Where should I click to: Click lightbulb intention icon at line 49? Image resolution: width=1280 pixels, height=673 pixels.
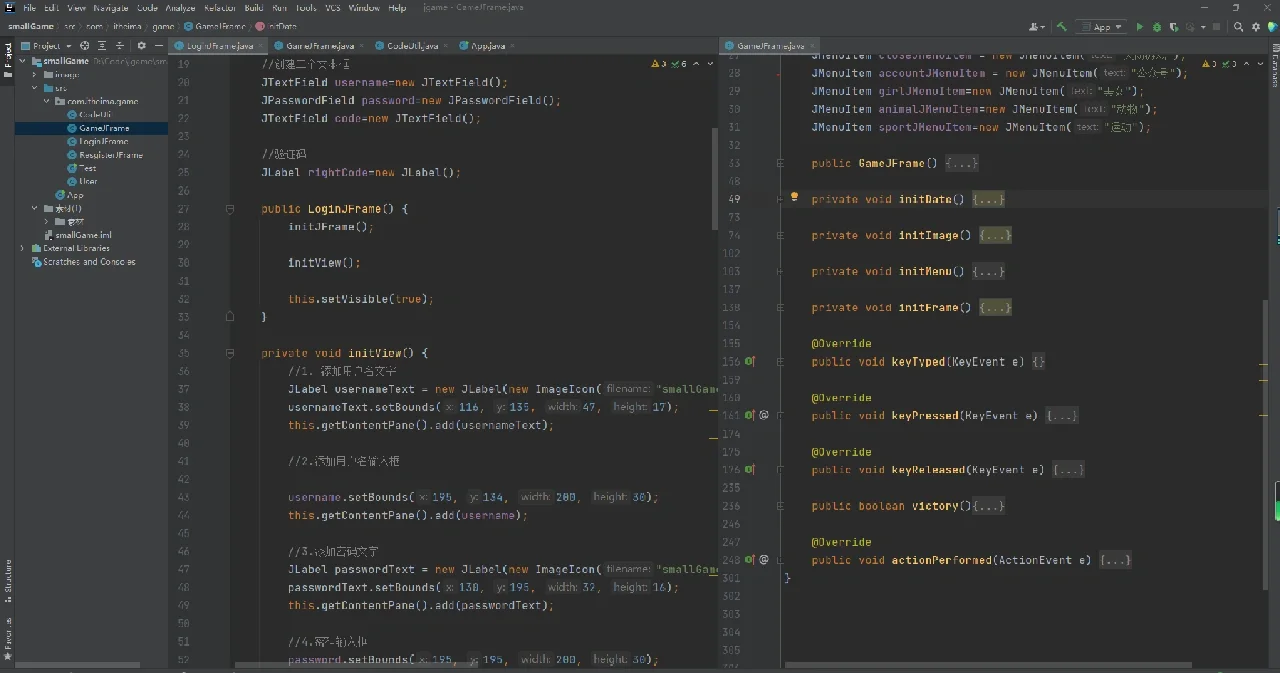tap(795, 198)
